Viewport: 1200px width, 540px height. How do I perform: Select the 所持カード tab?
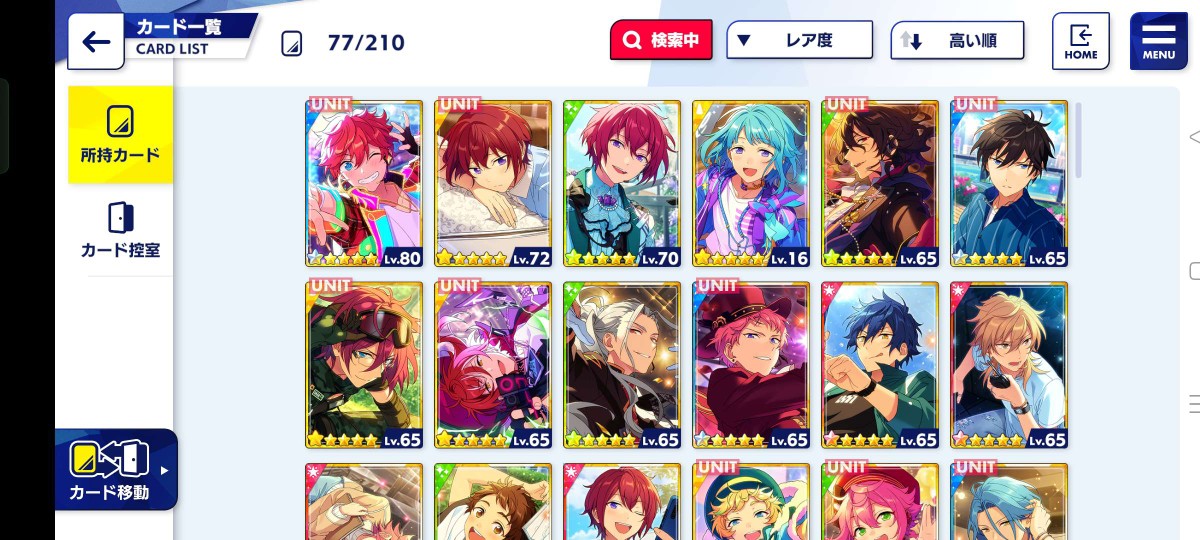[120, 135]
